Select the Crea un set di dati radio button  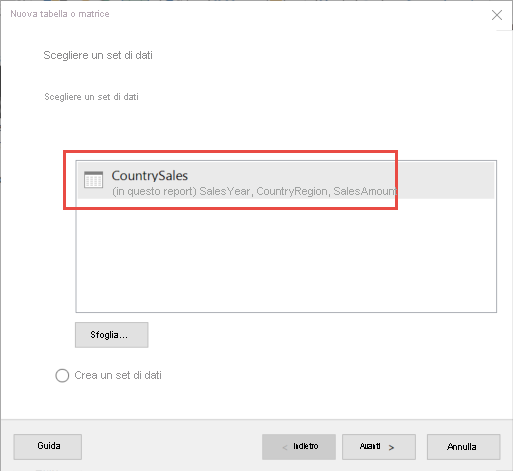click(x=62, y=375)
